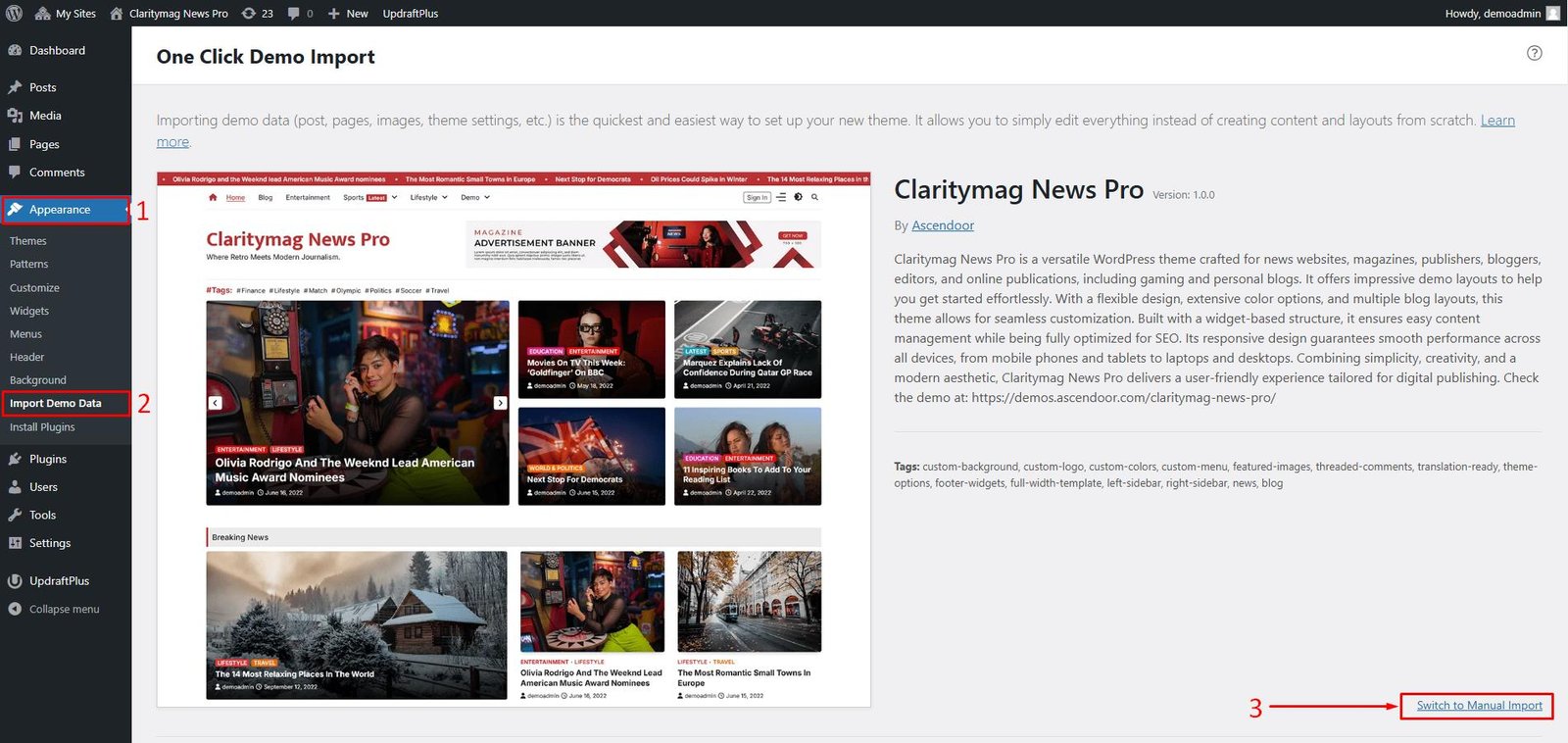Image resolution: width=1568 pixels, height=743 pixels.
Task: Collapse the admin sidebar menu
Action: click(66, 609)
